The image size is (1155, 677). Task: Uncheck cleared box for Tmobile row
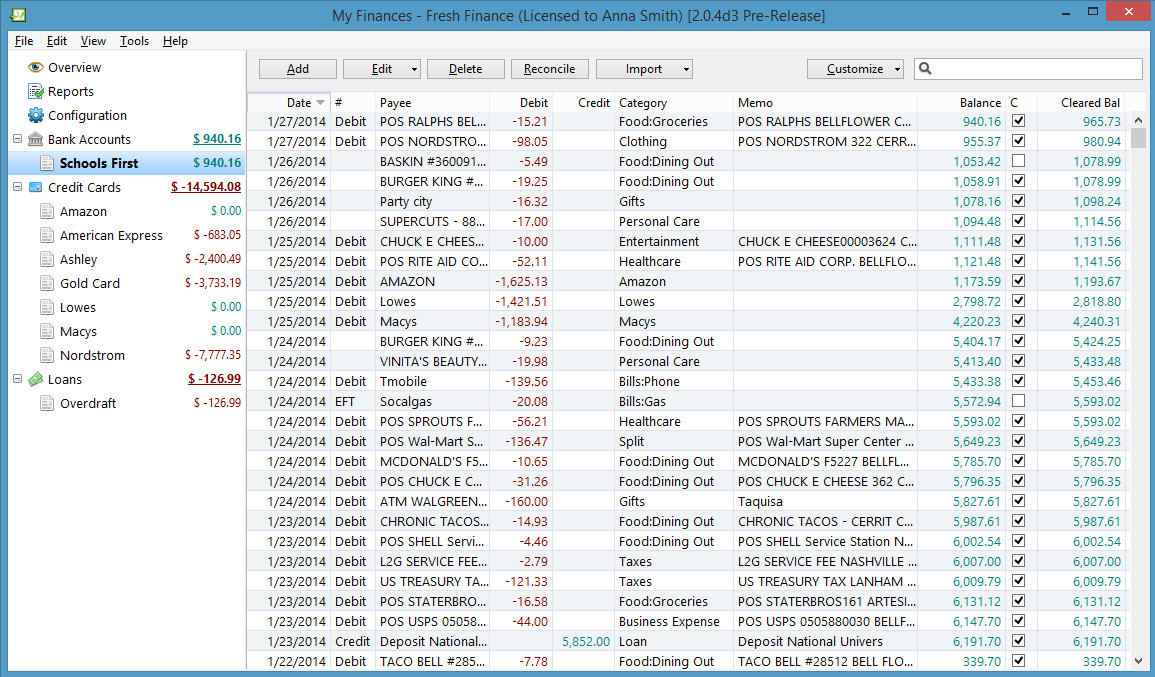[1018, 381]
